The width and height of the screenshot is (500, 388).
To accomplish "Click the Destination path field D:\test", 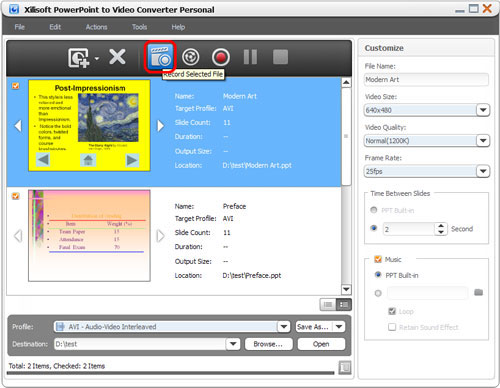I will (140, 344).
